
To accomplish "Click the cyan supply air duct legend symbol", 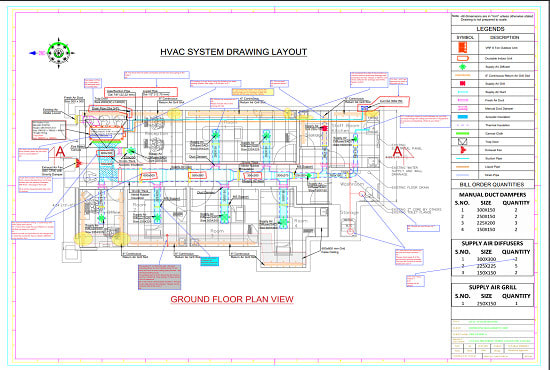I will coord(463,92).
